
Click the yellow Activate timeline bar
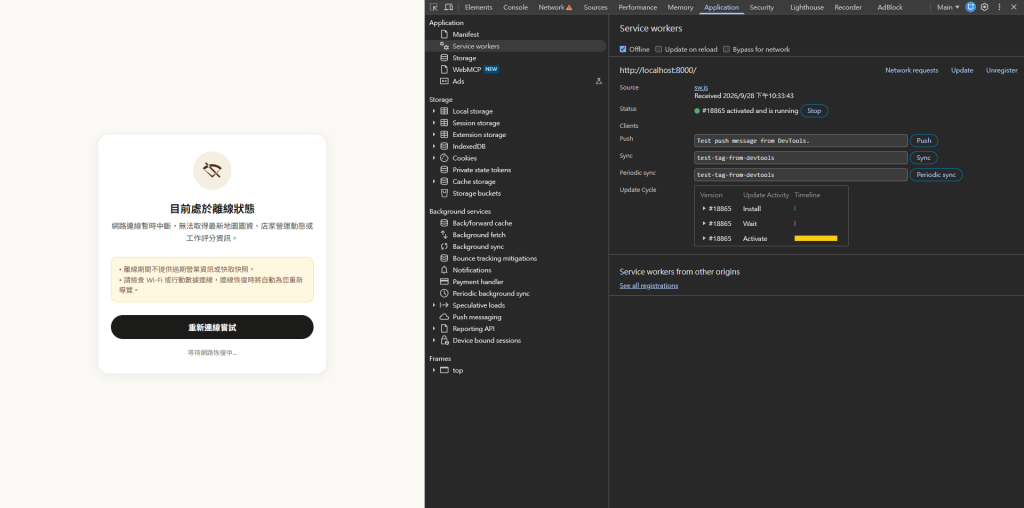coord(816,238)
